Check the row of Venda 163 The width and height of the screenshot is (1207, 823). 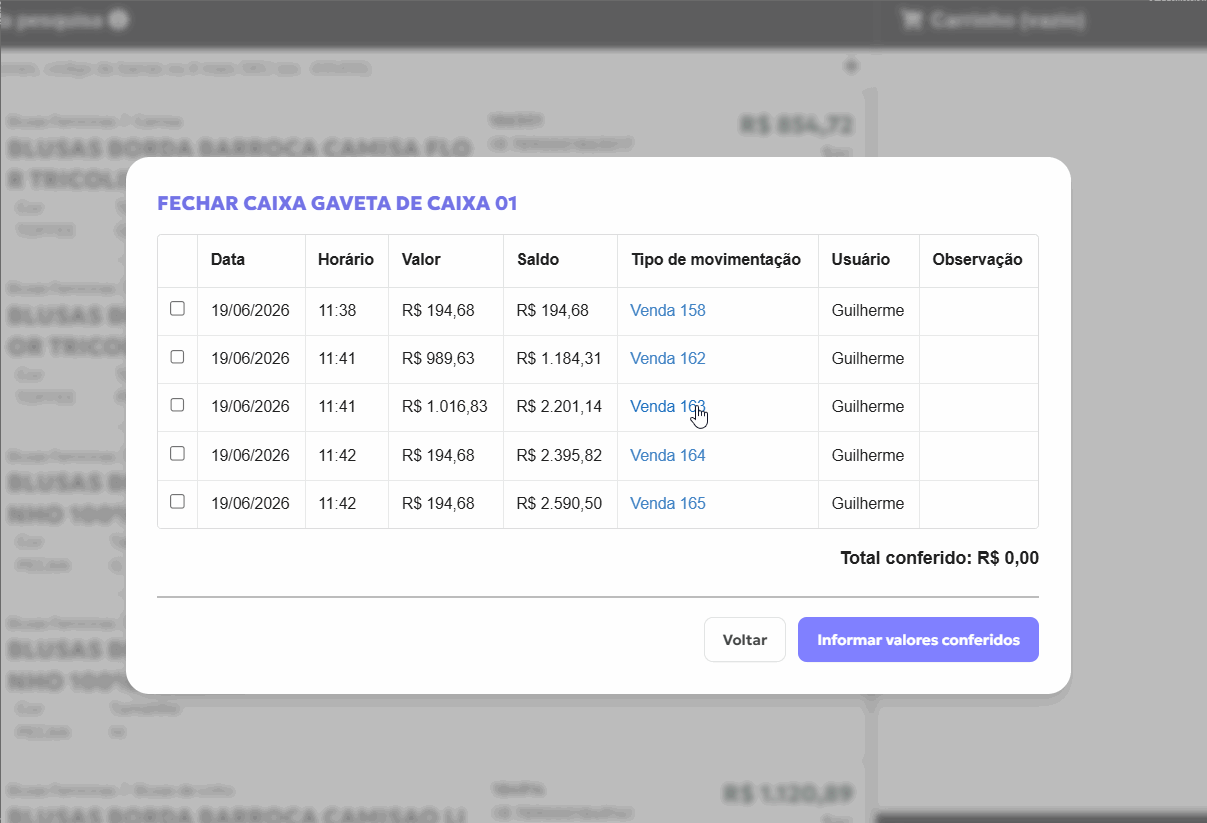coord(177,405)
